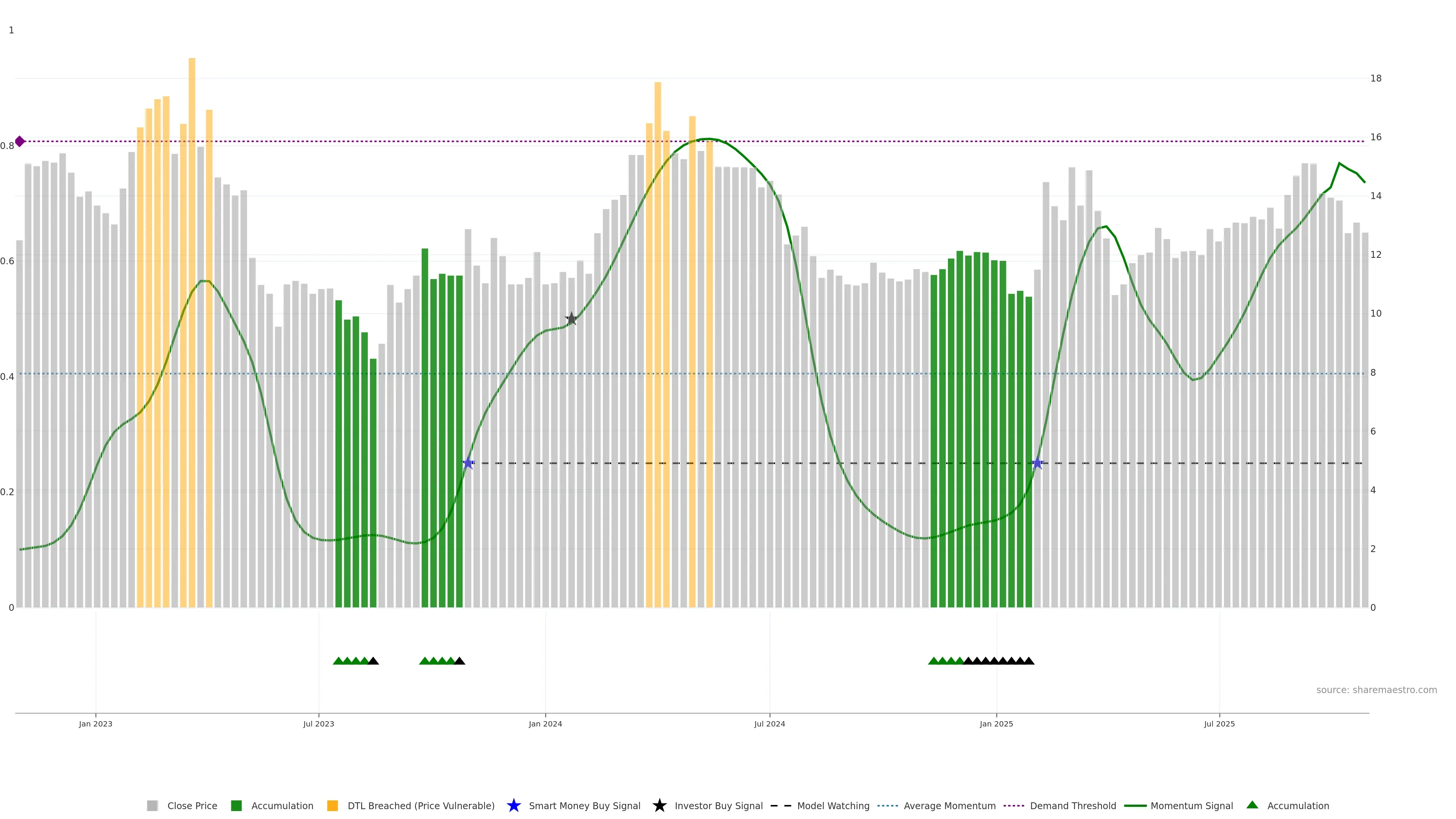Click the rightmost blue star near Jan 2025
The width and height of the screenshot is (1456, 819).
coord(1037,463)
